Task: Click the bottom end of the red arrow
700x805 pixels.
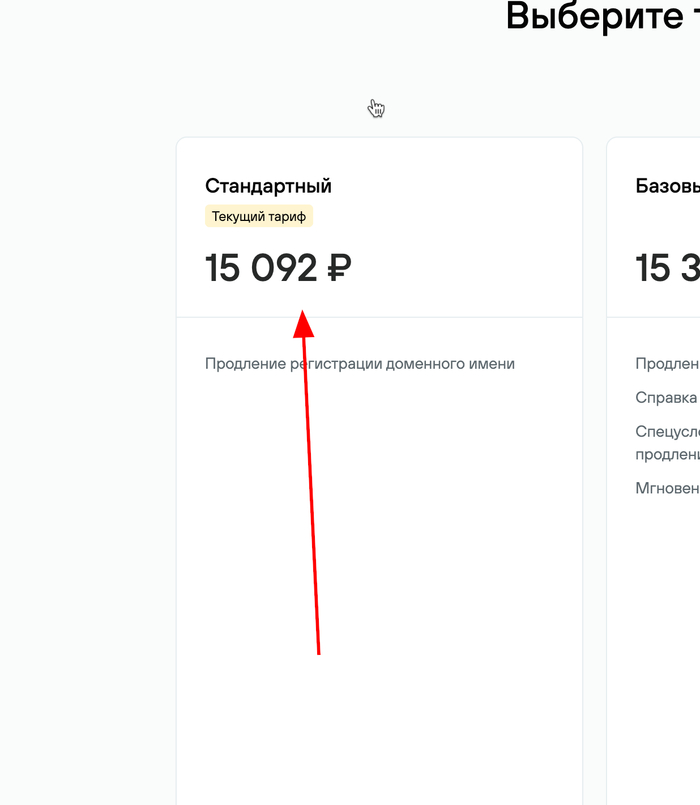Action: 318,652
